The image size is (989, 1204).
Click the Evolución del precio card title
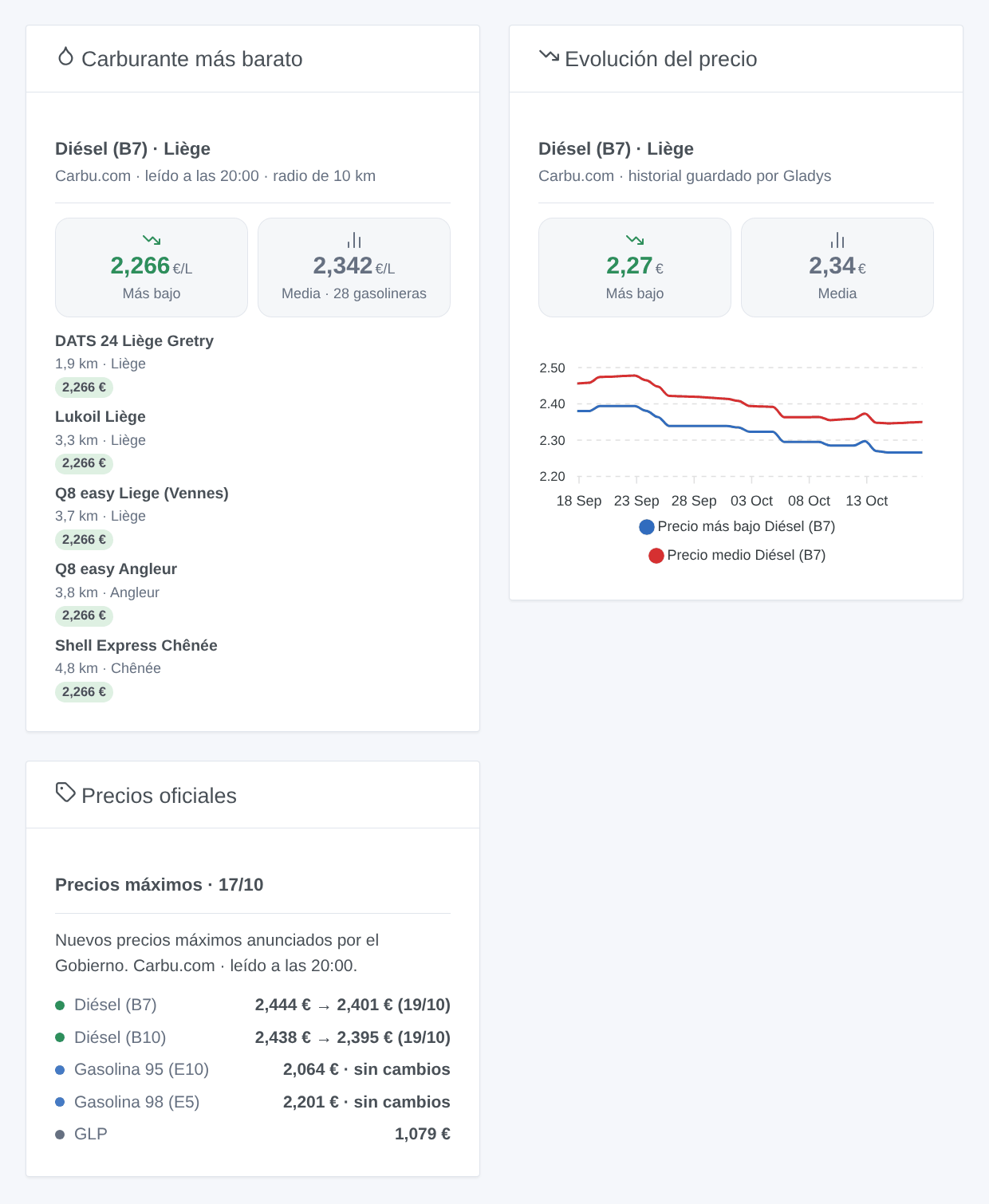661,59
